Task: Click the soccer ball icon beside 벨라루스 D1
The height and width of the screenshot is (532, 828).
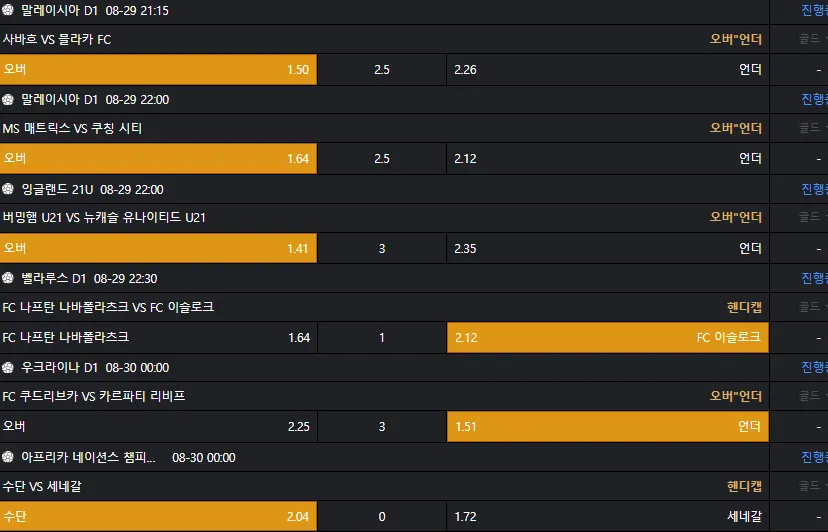Action: tap(7, 278)
